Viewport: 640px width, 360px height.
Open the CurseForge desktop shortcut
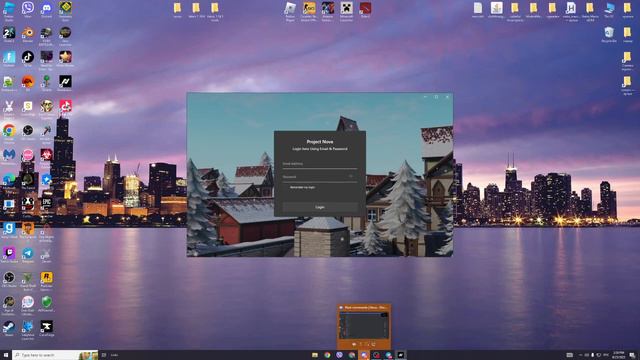(x=47, y=328)
